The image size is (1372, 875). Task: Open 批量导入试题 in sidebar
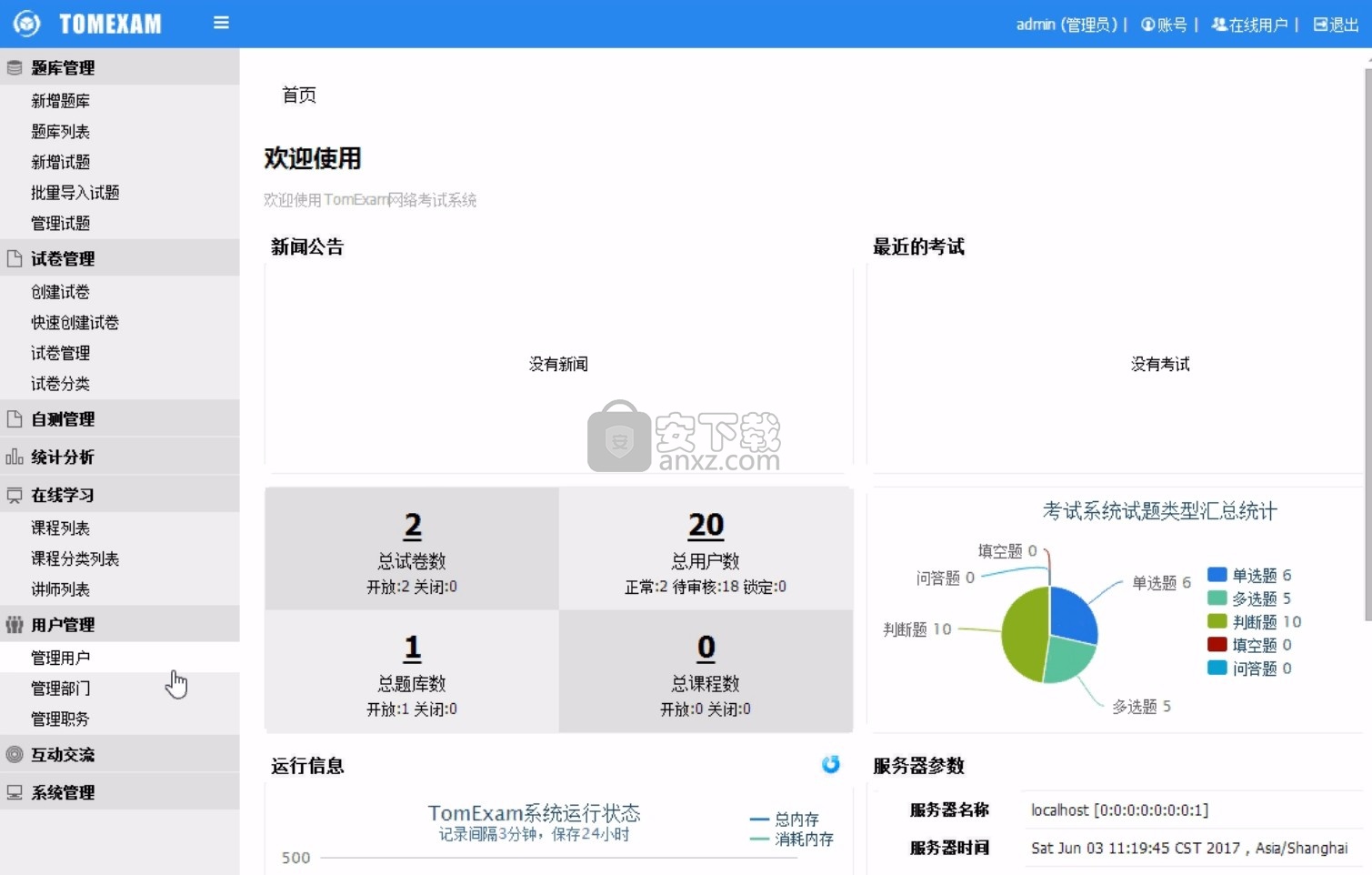(x=75, y=193)
